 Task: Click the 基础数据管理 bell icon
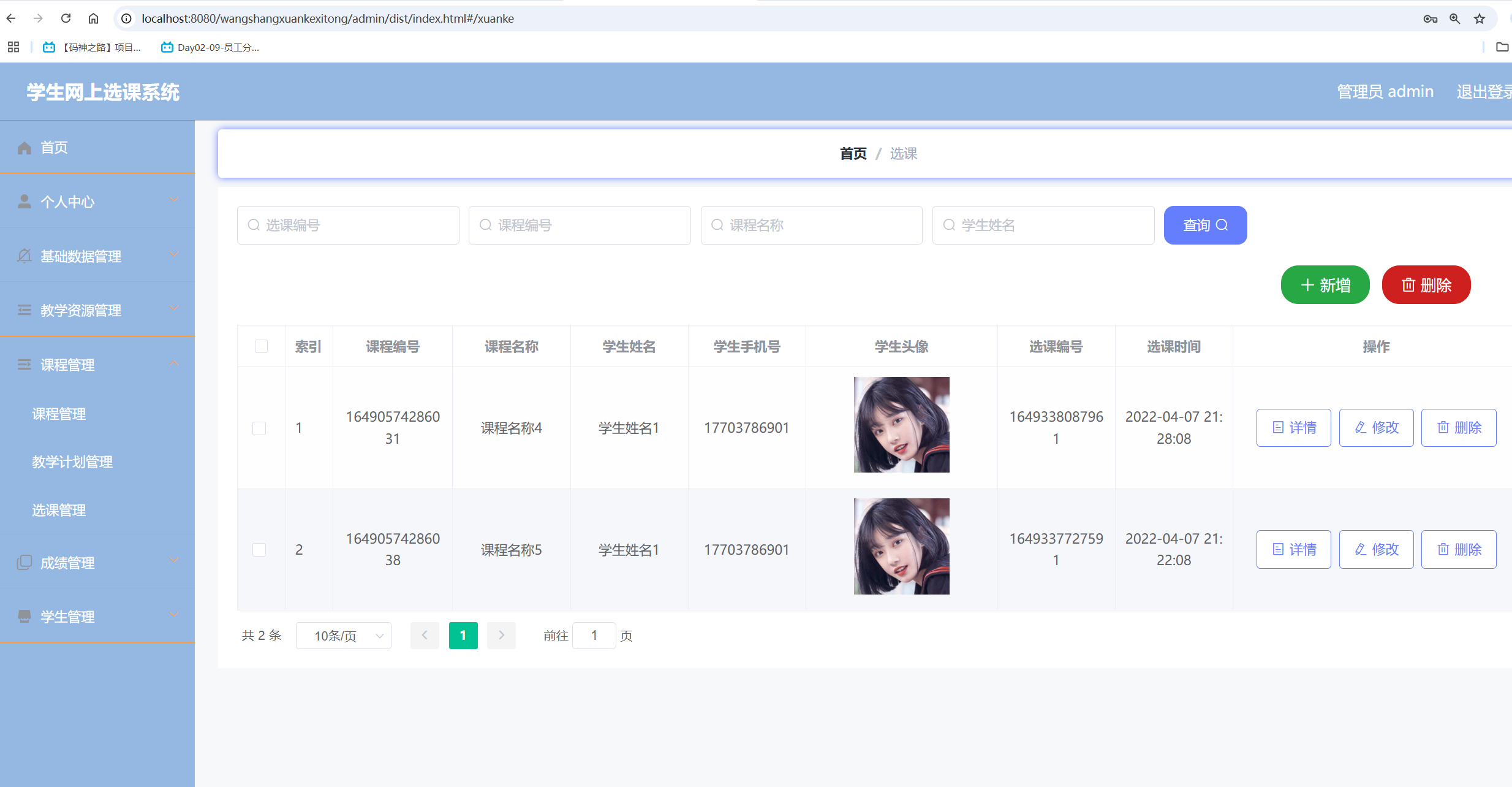(x=25, y=256)
